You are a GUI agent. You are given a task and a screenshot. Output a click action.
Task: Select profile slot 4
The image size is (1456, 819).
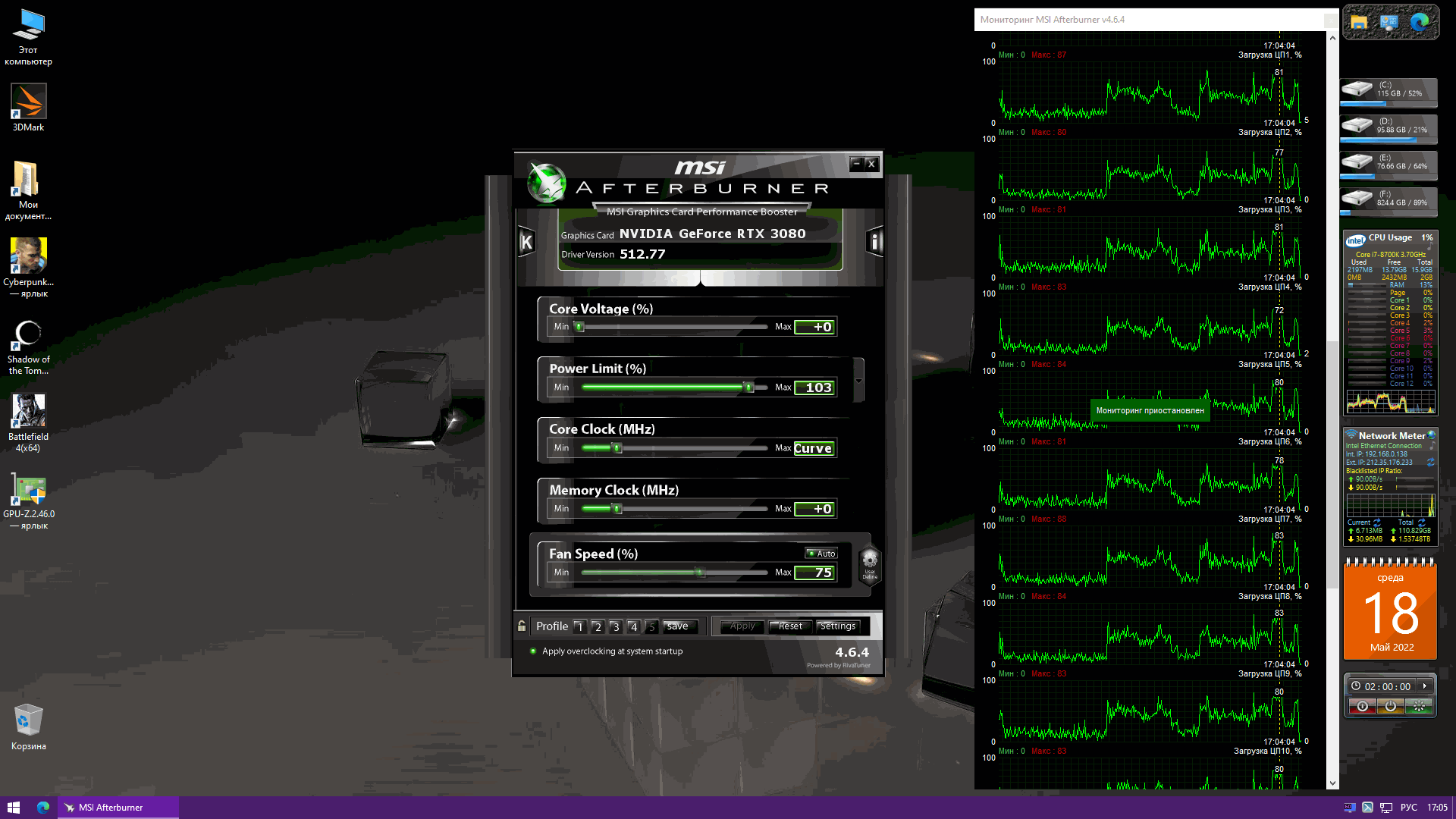(x=634, y=626)
